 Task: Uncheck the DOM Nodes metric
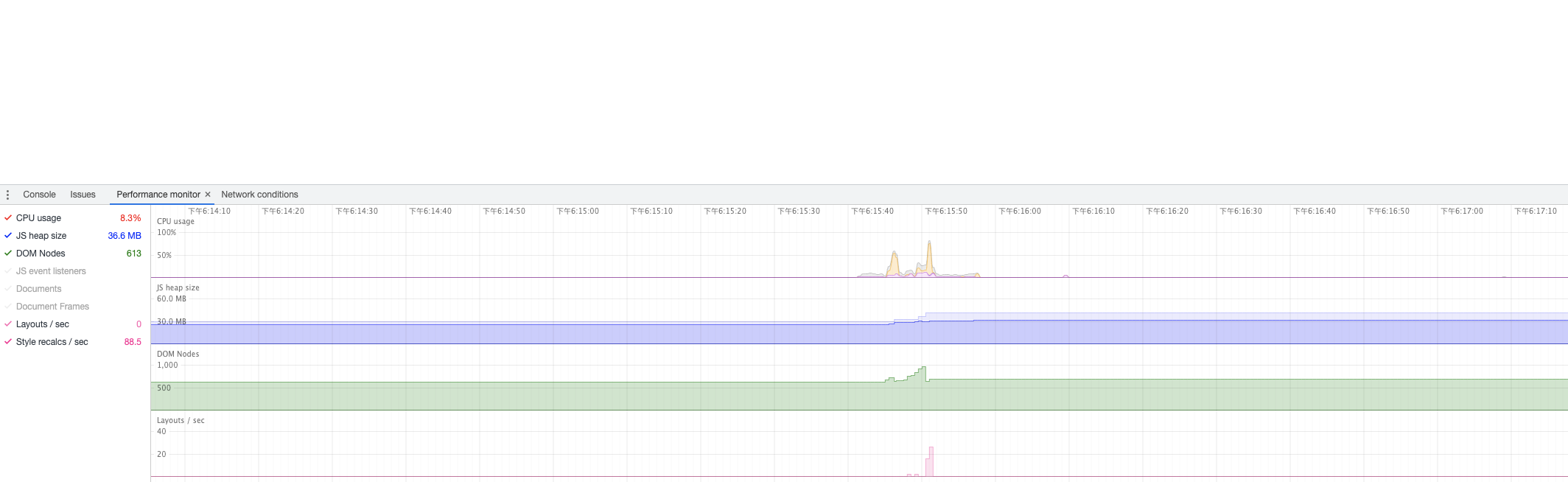[8, 254]
